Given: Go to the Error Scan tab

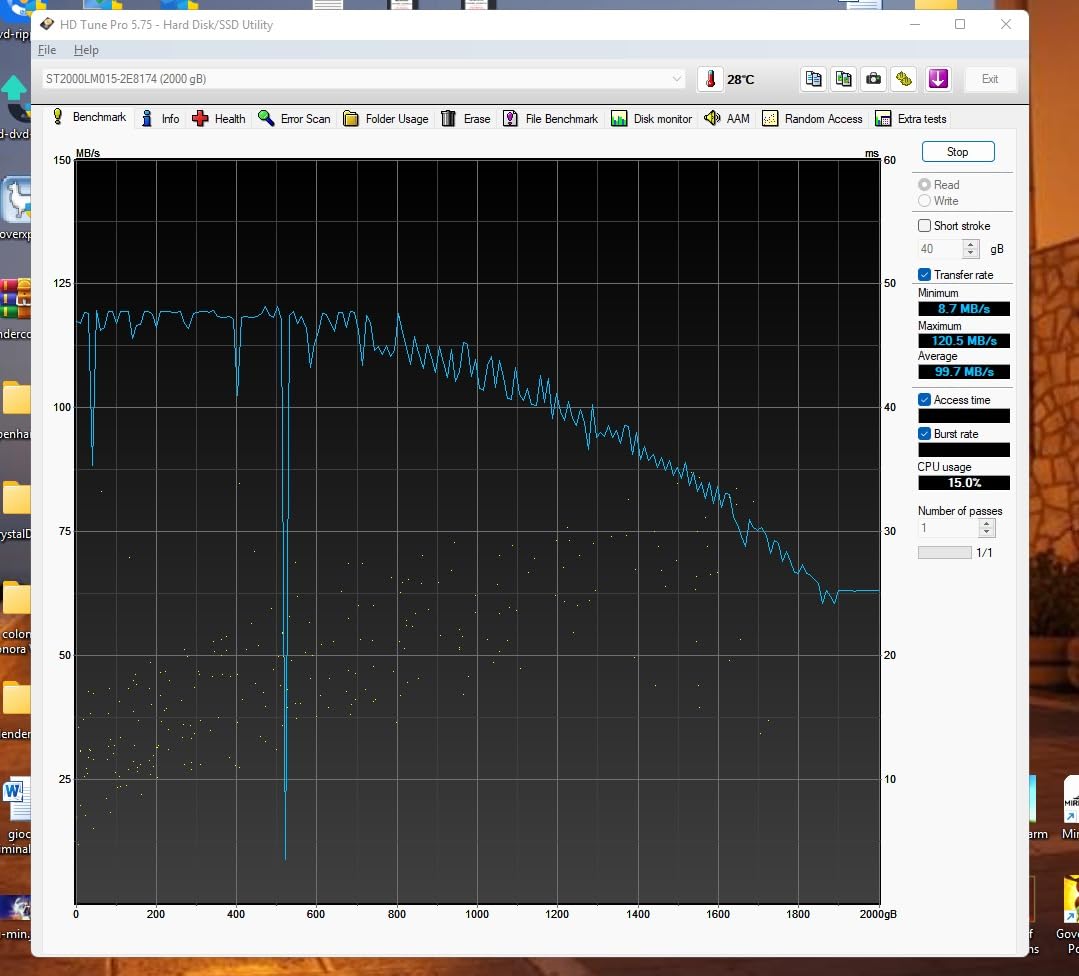Looking at the screenshot, I should tap(295, 118).
